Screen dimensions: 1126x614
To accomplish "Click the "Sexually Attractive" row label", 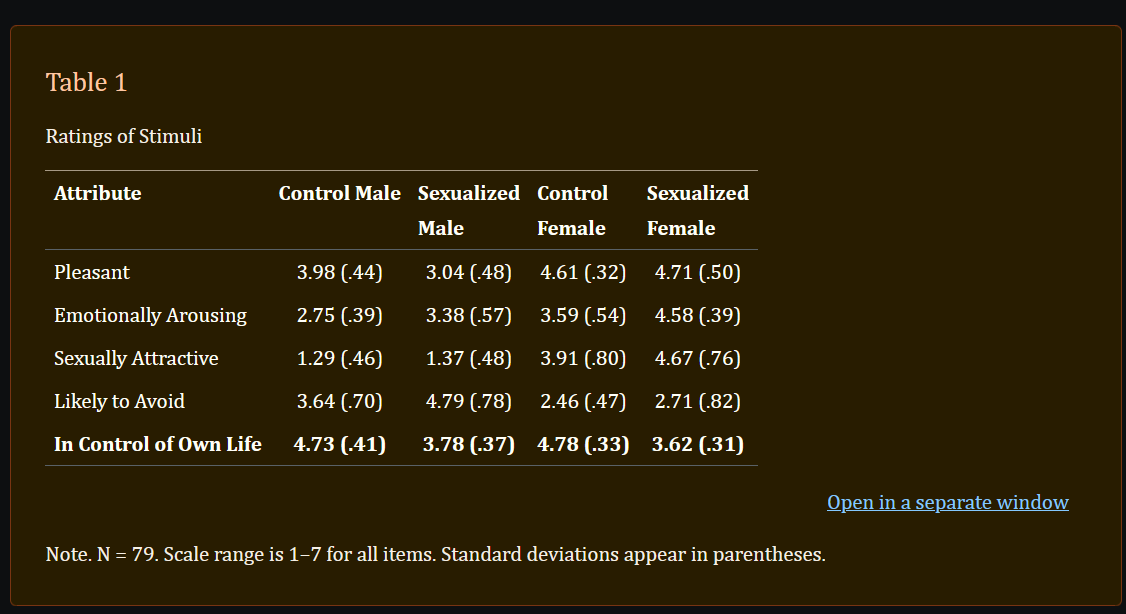I will tap(136, 358).
